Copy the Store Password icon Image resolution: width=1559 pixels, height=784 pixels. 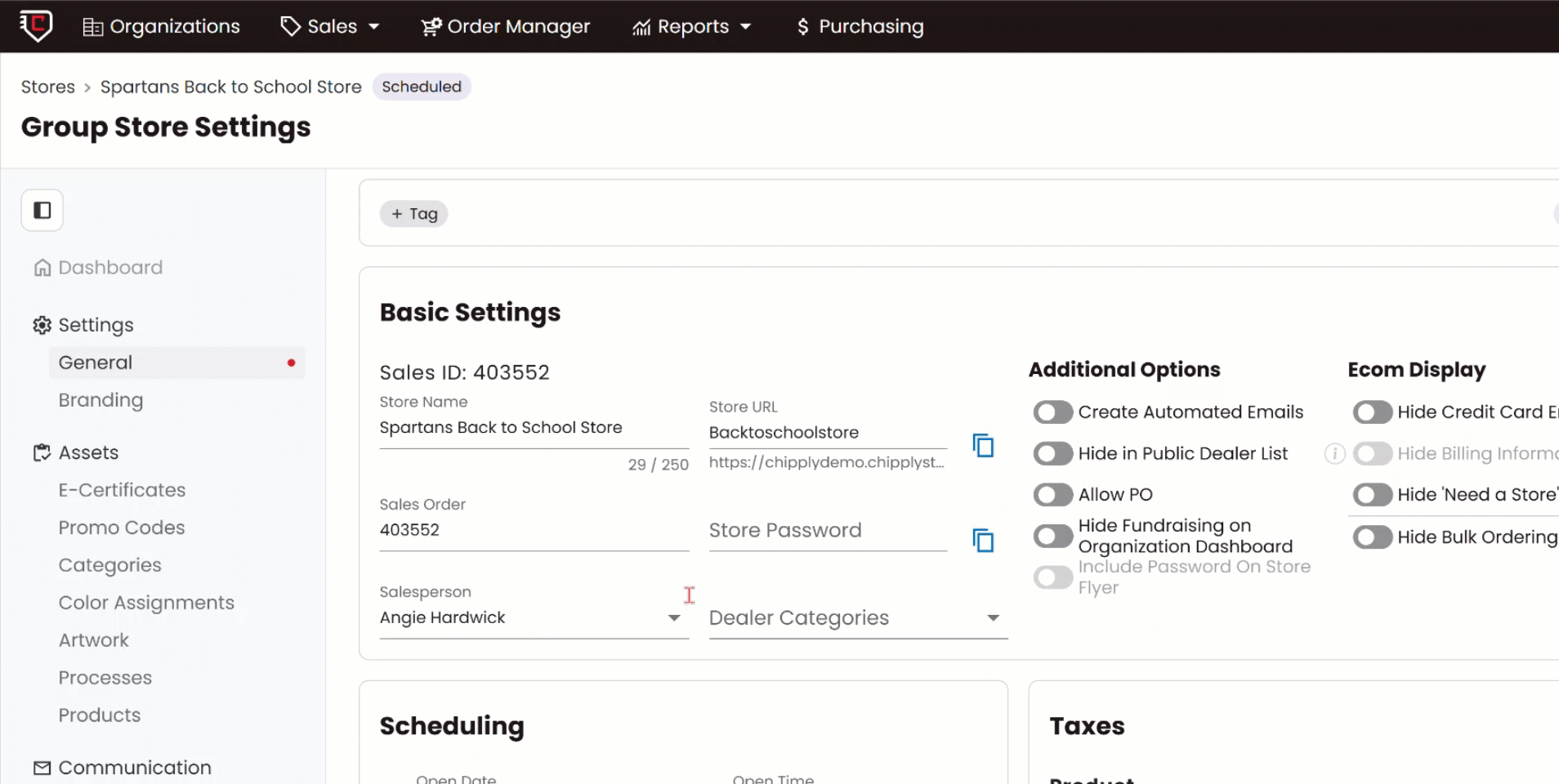[983, 540]
